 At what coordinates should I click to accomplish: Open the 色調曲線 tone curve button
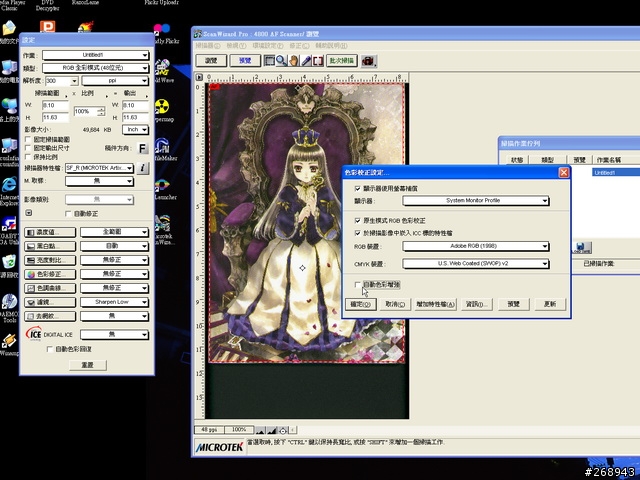click(x=50, y=288)
